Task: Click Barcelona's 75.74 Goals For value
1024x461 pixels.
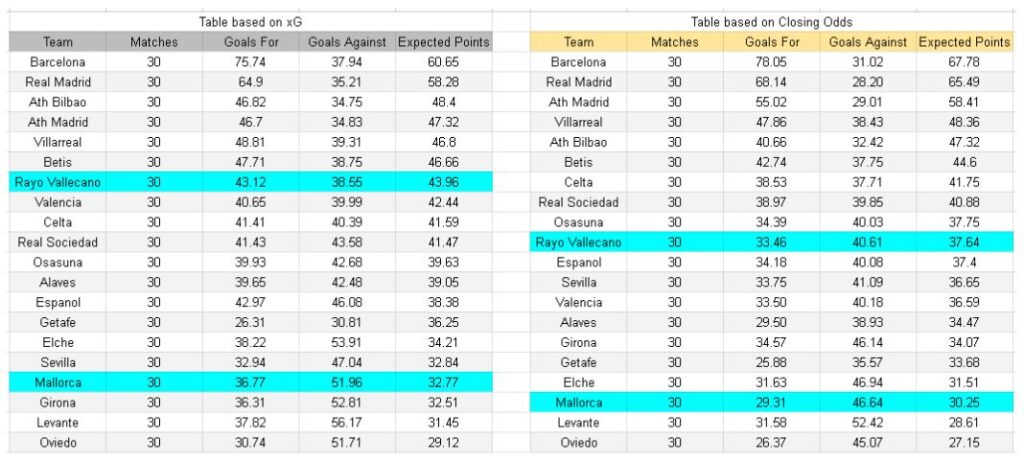Action: click(x=245, y=62)
